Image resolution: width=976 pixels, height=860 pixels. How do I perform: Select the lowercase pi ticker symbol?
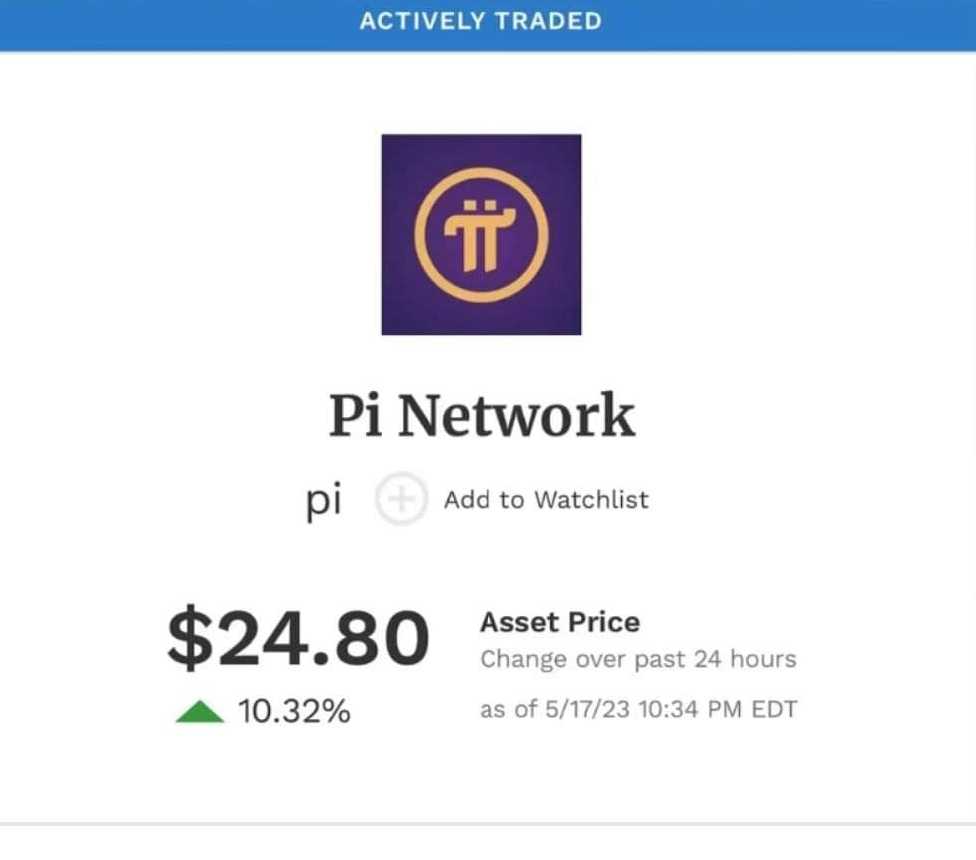323,500
